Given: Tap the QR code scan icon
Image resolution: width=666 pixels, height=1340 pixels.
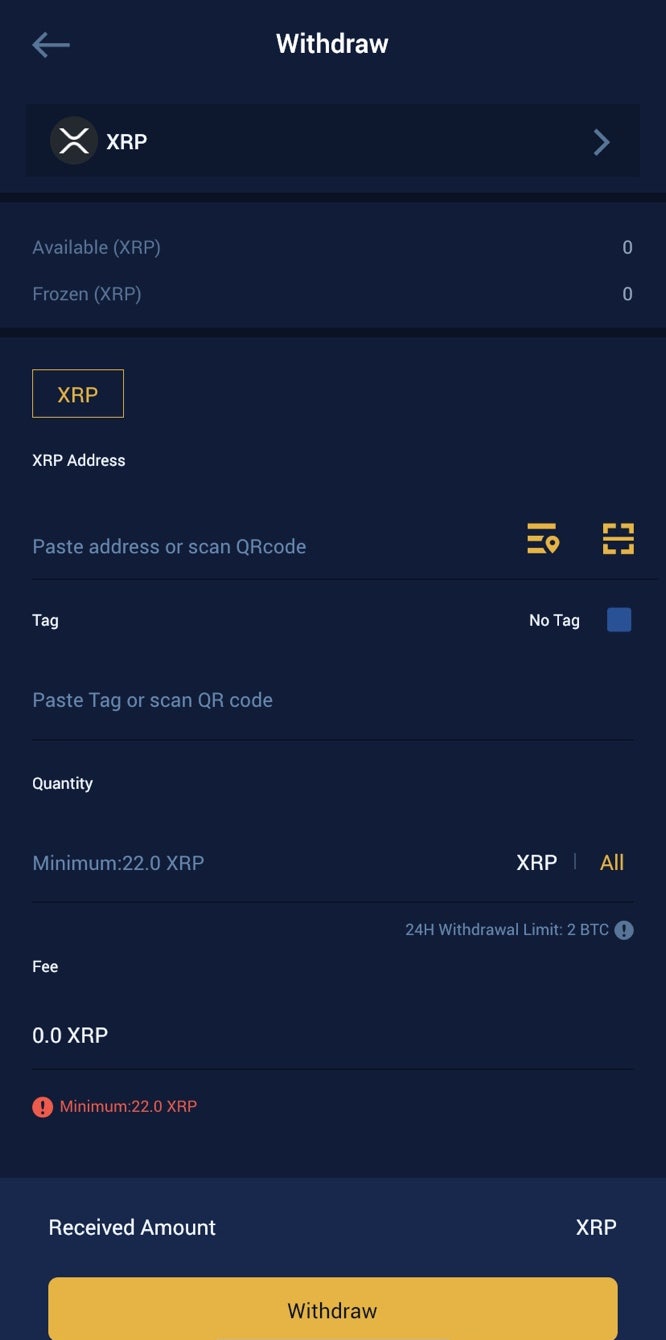Looking at the screenshot, I should point(618,538).
